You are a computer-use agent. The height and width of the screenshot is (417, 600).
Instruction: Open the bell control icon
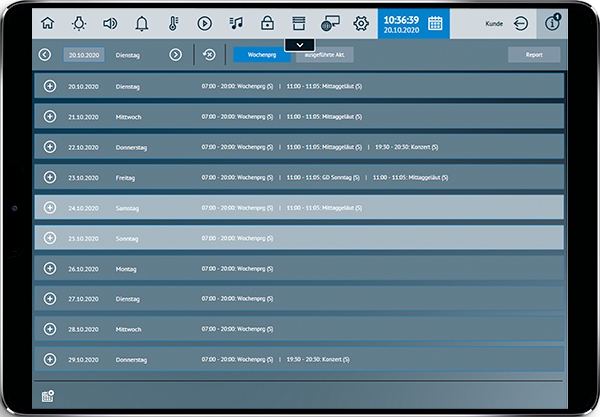tap(142, 24)
